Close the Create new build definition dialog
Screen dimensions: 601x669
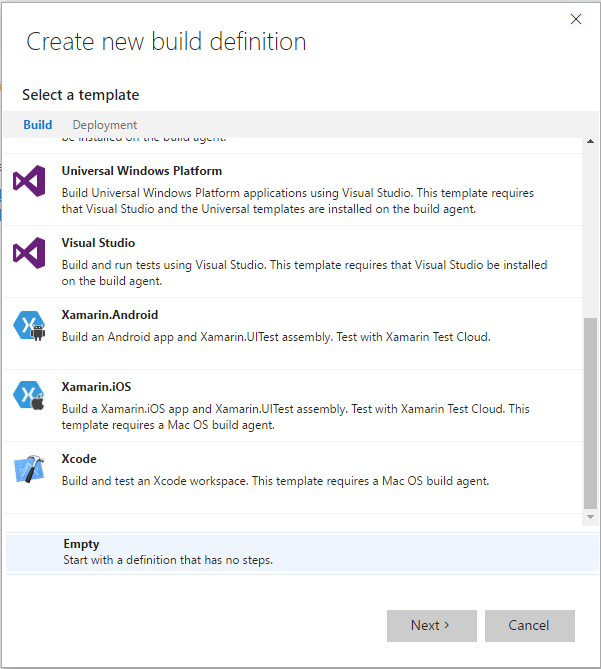pyautogui.click(x=576, y=19)
